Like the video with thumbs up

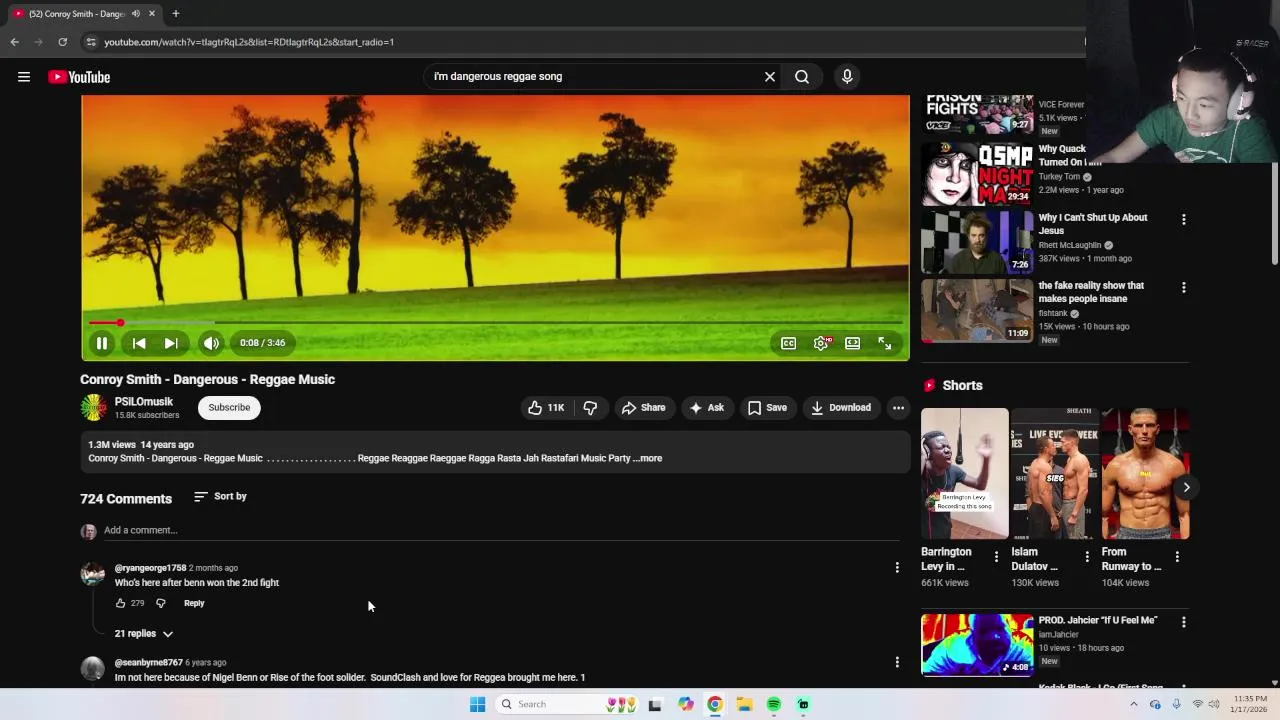point(546,407)
